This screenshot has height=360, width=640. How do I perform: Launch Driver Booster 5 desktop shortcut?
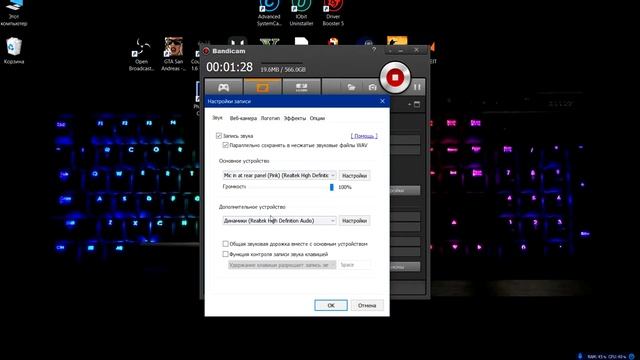(x=333, y=13)
